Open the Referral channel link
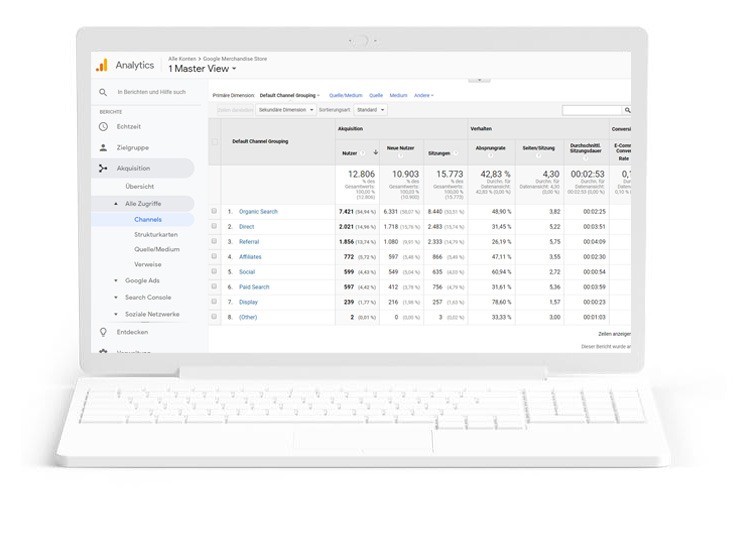The width and height of the screenshot is (739, 548). tap(249, 242)
